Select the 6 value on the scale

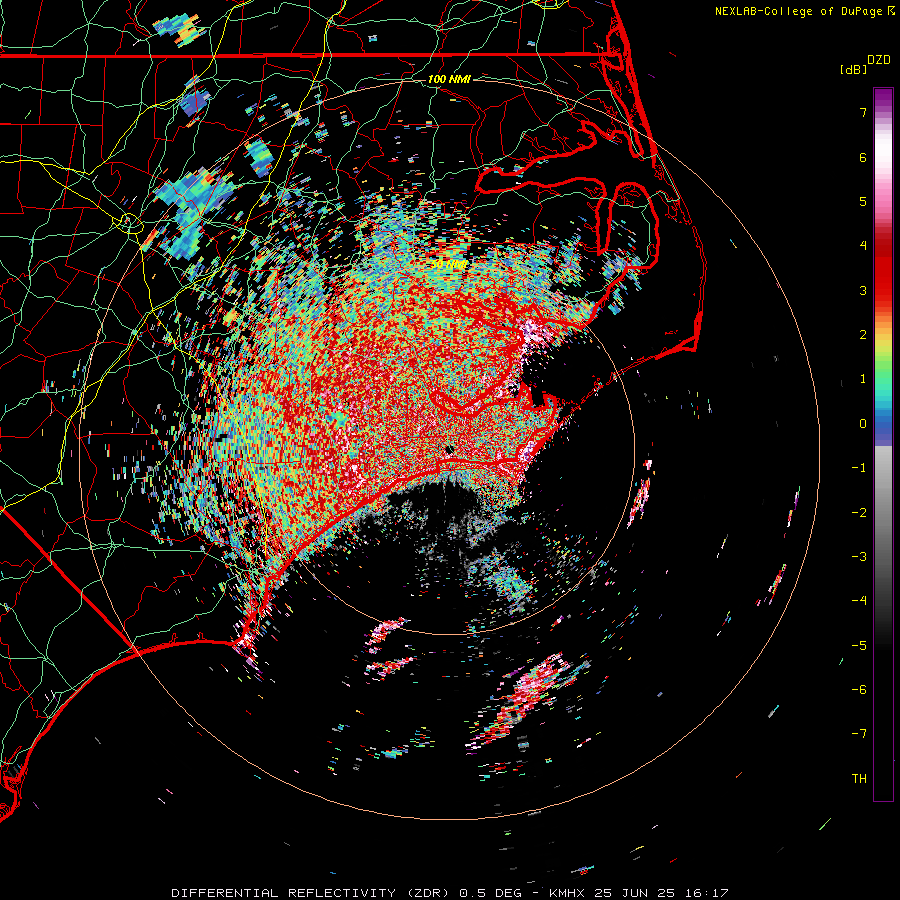click(x=863, y=157)
